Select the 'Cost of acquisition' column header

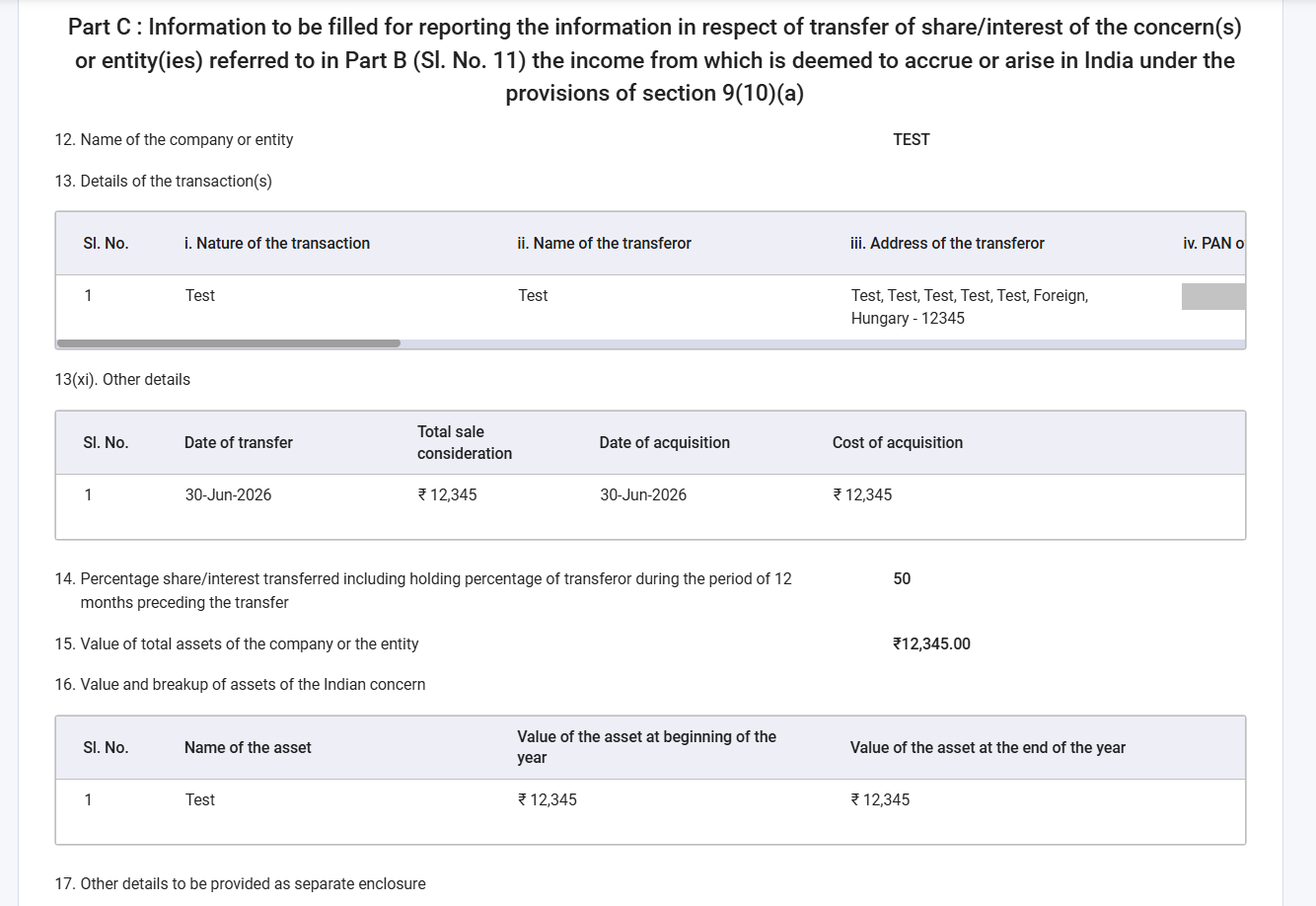898,442
